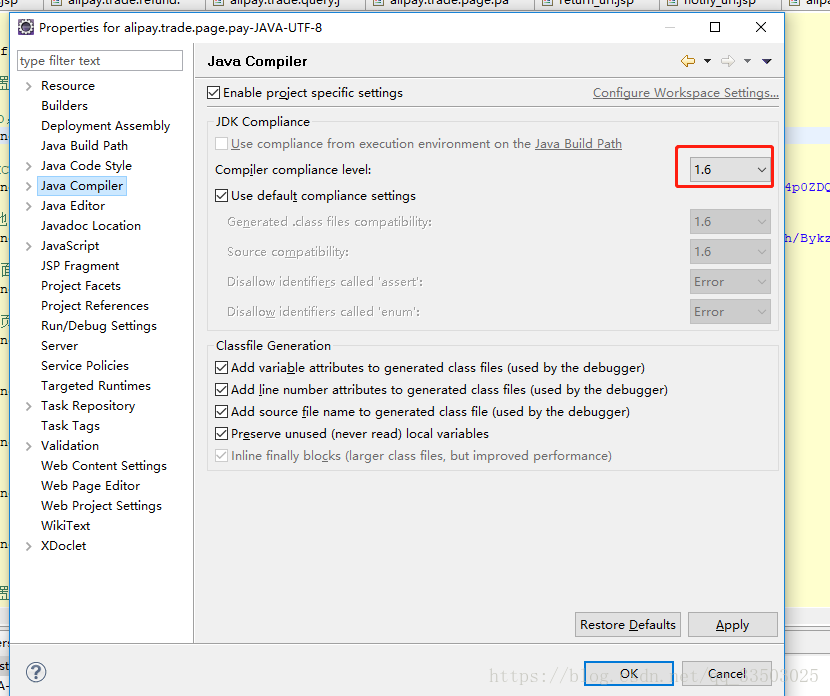830x696 pixels.
Task: Open Disallow identifiers called 'assert' dropdown
Action: click(729, 282)
